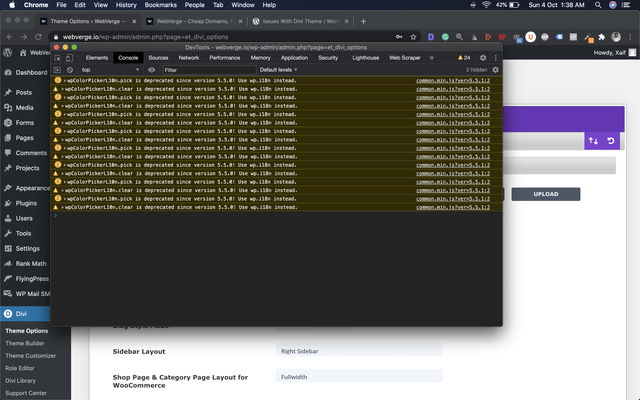Switch to the Network tab

coord(189,58)
